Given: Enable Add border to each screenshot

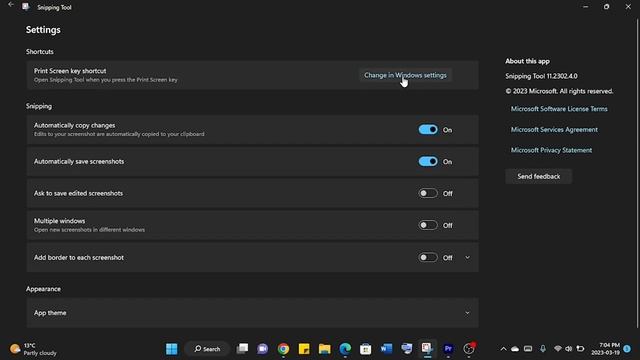Looking at the screenshot, I should tap(428, 258).
